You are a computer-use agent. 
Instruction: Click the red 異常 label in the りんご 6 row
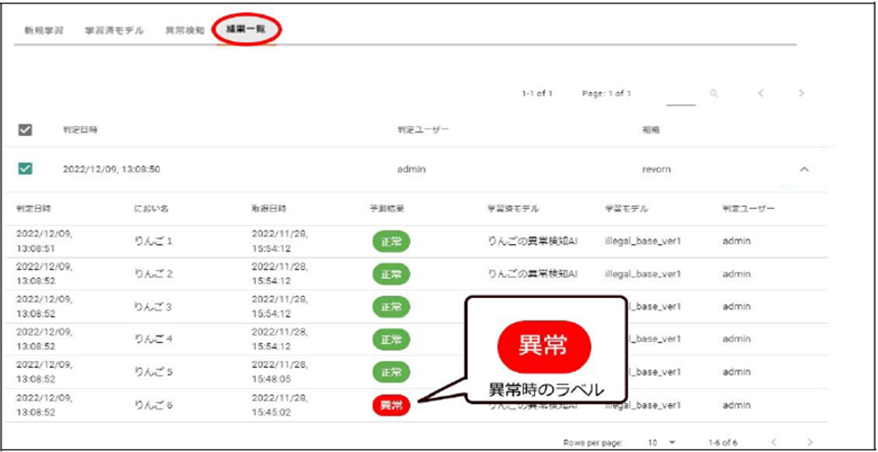[x=391, y=406]
